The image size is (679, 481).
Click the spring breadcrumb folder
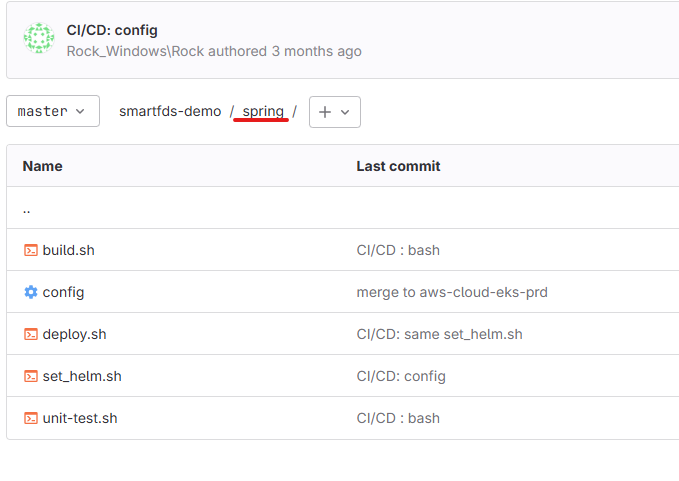[x=263, y=111]
